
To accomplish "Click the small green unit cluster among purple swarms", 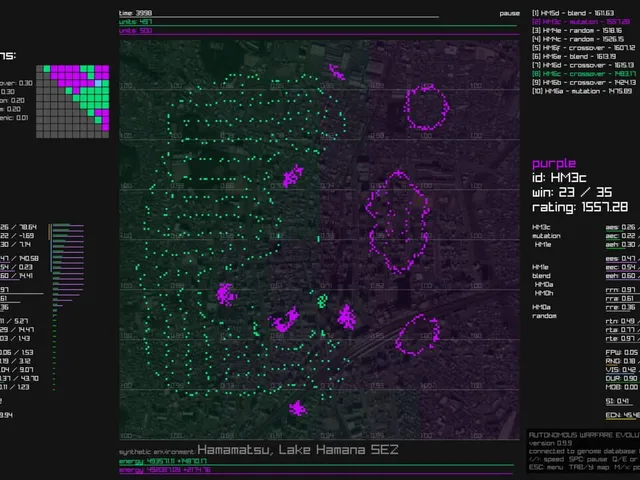I will (322, 302).
